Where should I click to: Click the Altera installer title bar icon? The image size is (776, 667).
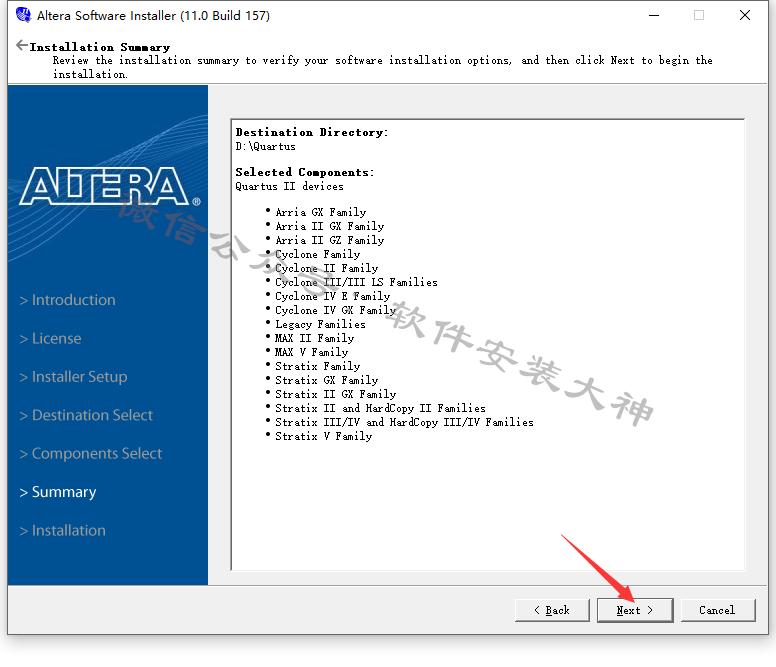click(23, 15)
